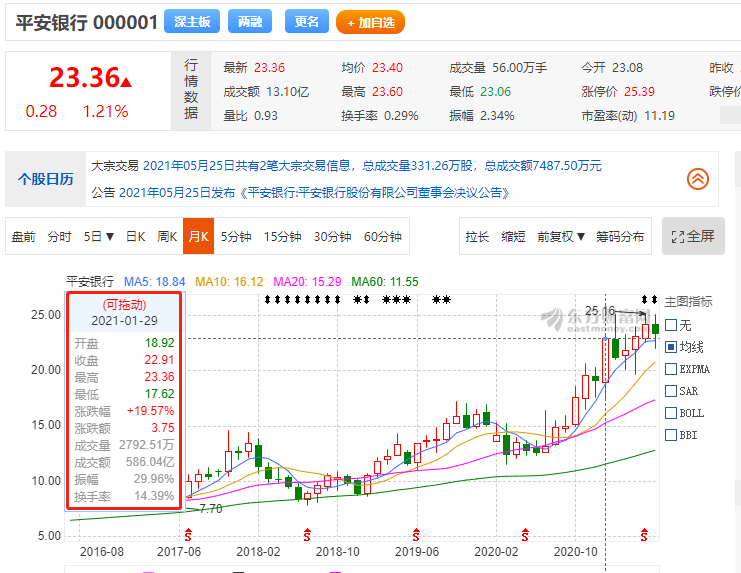The image size is (741, 573).
Task: Click the 全屏 fullscreen button
Action: pos(693,236)
